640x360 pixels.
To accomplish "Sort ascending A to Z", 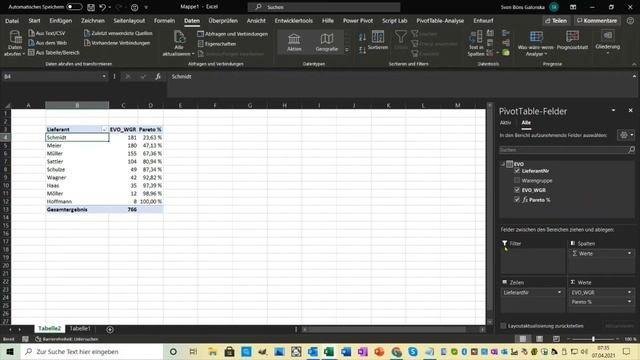I will tap(362, 37).
